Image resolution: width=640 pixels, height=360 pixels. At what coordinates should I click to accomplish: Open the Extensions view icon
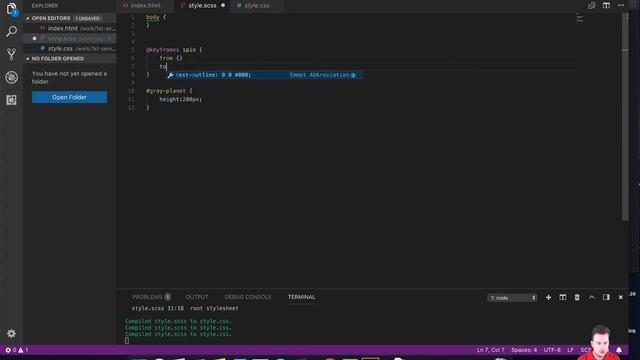coord(11,100)
